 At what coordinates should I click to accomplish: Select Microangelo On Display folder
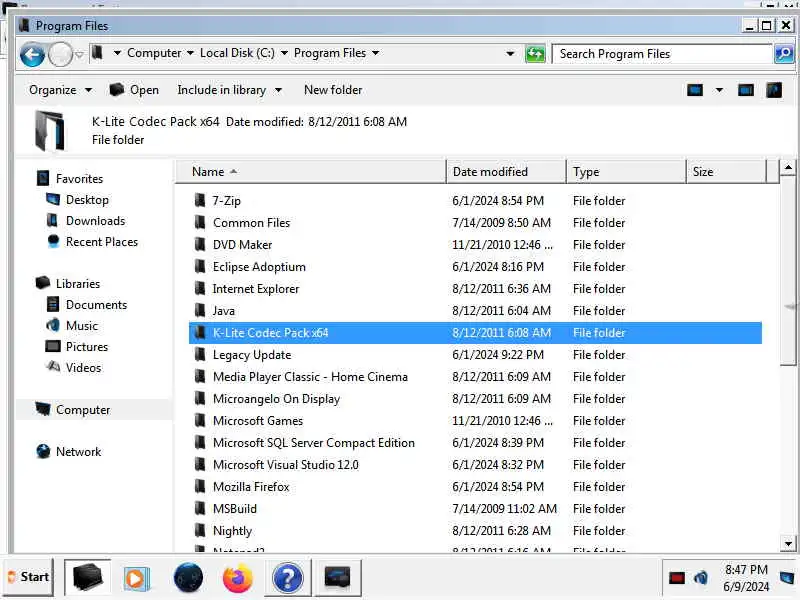(276, 398)
